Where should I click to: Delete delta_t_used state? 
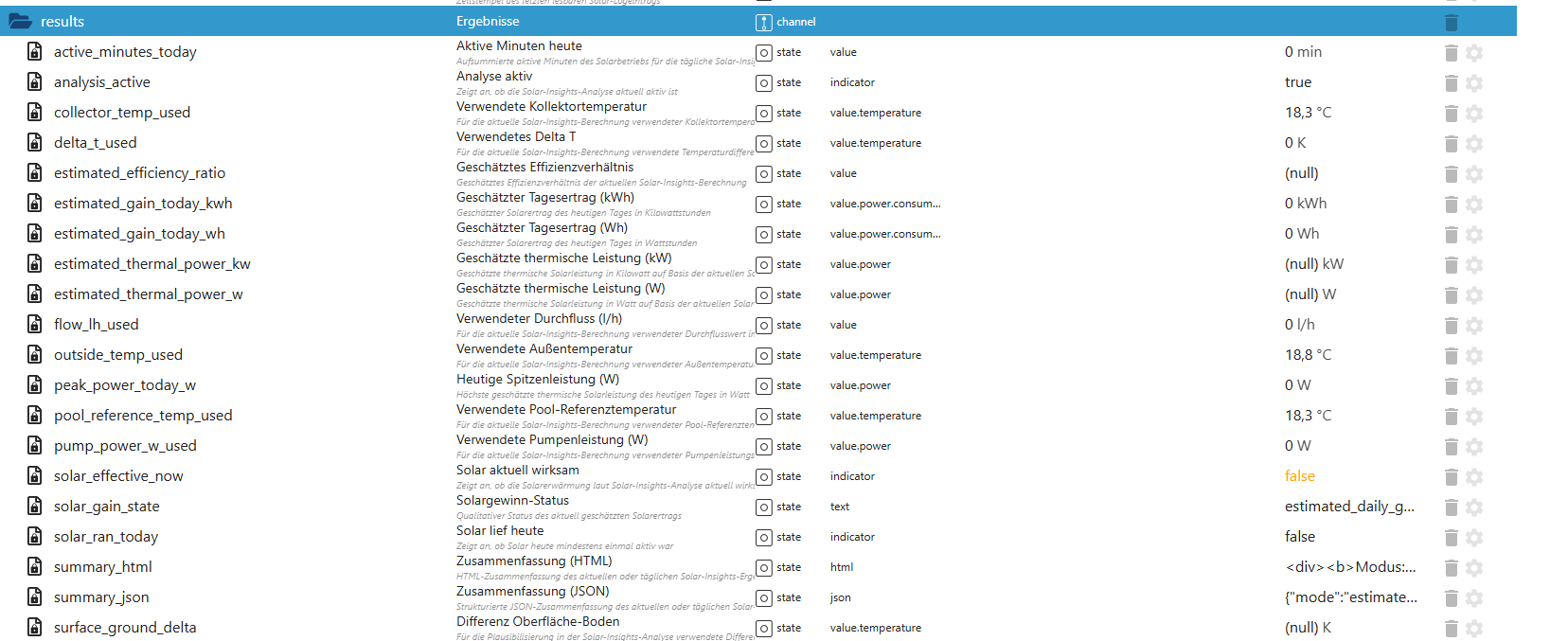pos(1451,144)
